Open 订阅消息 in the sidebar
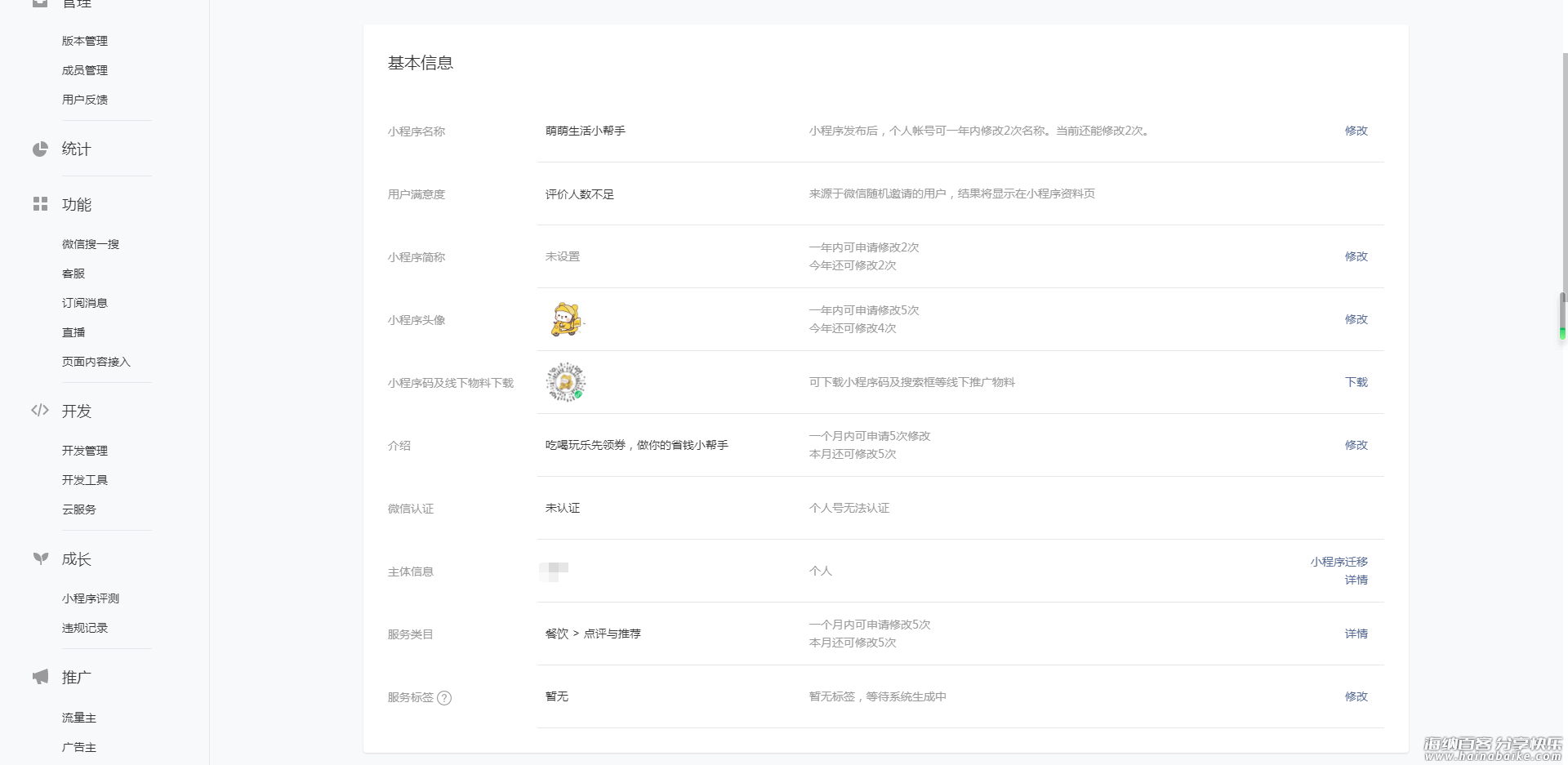The width and height of the screenshot is (1568, 765). click(x=85, y=303)
